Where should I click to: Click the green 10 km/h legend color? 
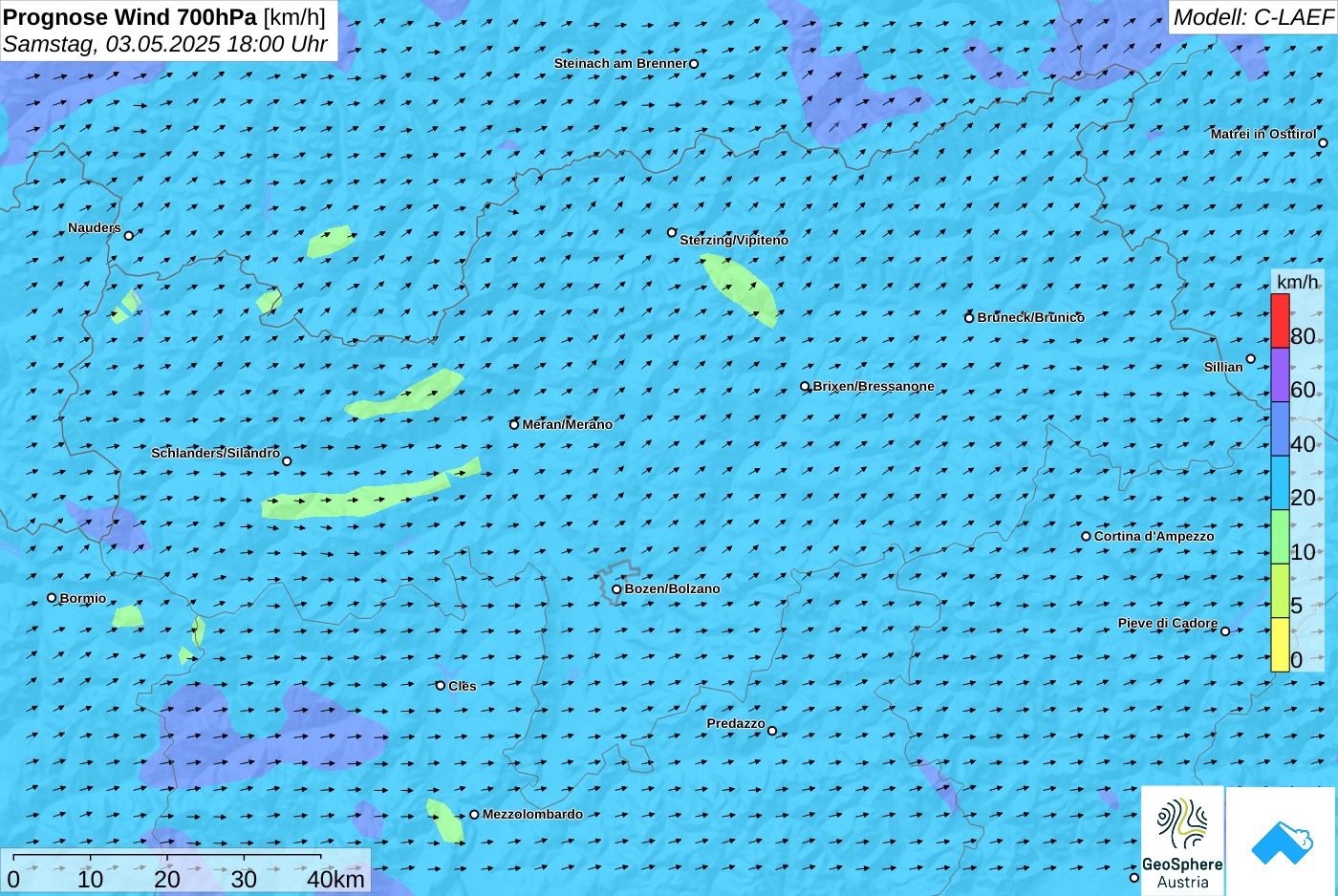[x=1280, y=537]
